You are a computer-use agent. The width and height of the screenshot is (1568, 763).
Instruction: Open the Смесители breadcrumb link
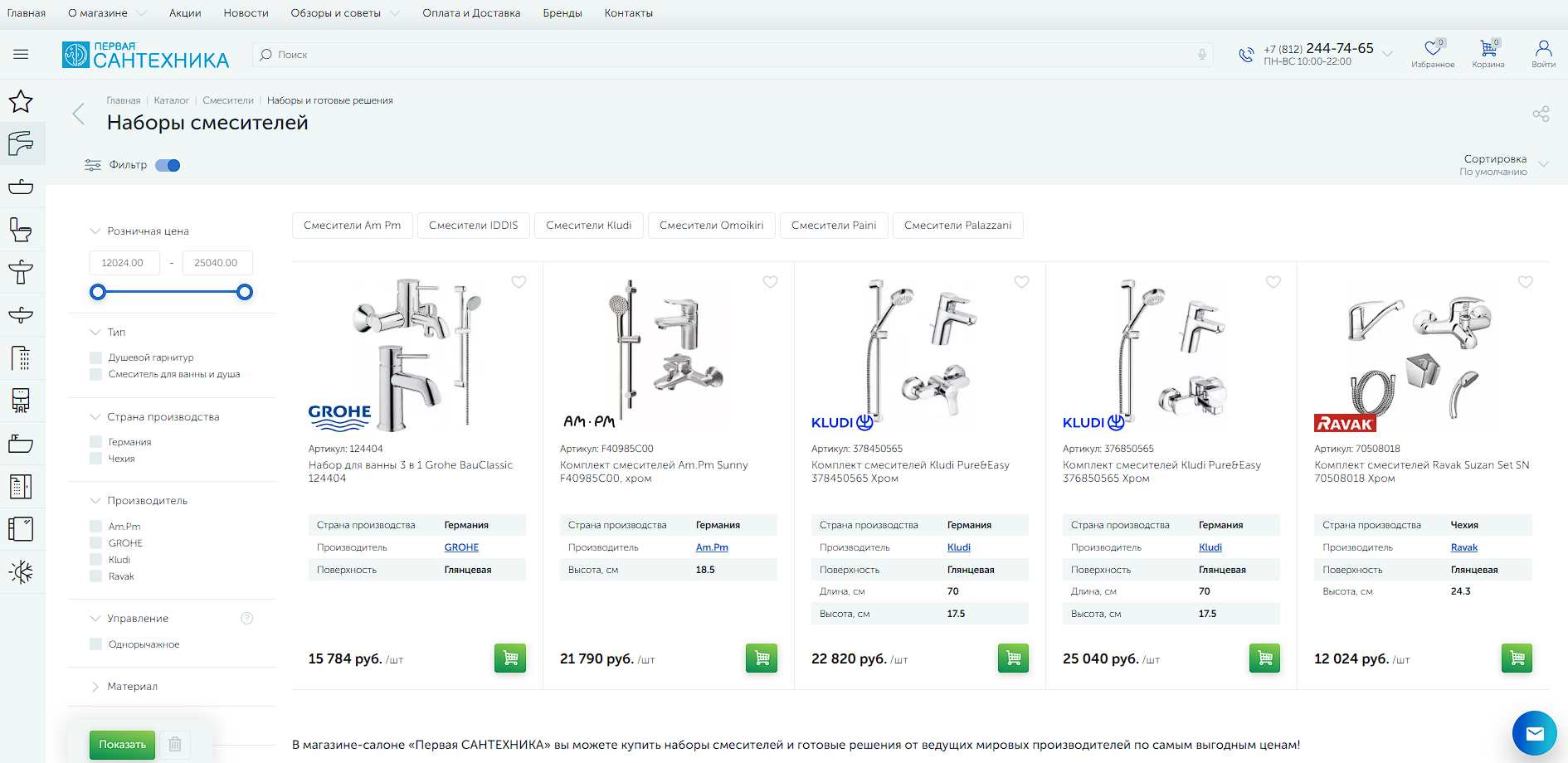[228, 100]
